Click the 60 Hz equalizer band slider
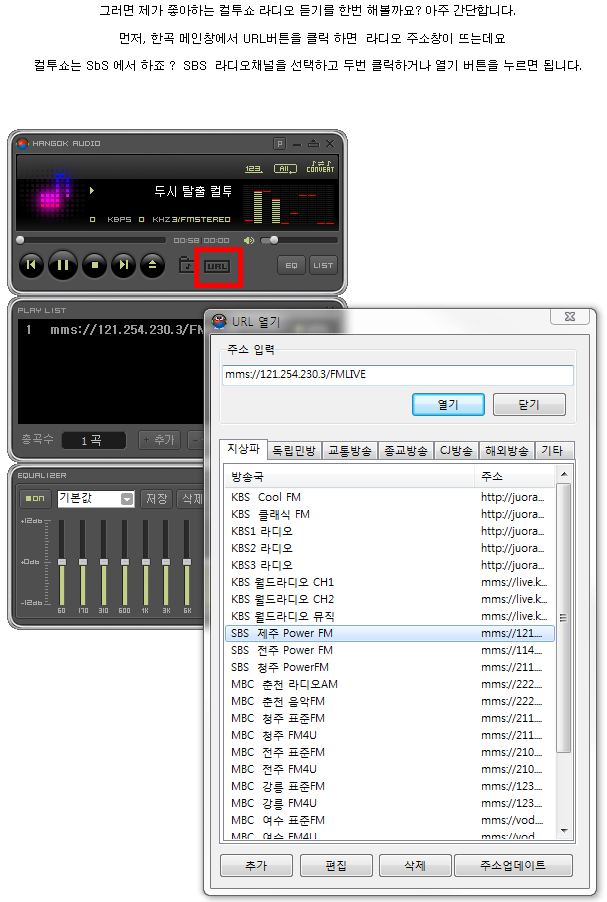The width and height of the screenshot is (607, 902). tap(62, 561)
